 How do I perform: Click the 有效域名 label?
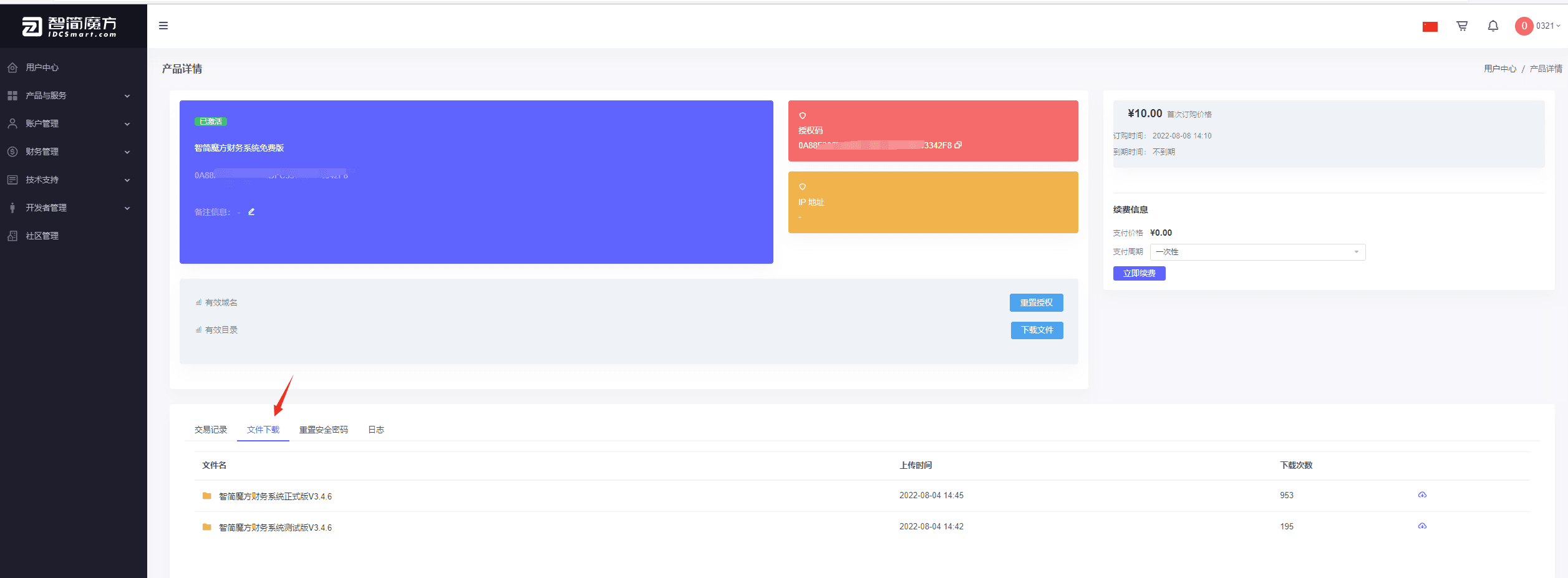point(221,302)
